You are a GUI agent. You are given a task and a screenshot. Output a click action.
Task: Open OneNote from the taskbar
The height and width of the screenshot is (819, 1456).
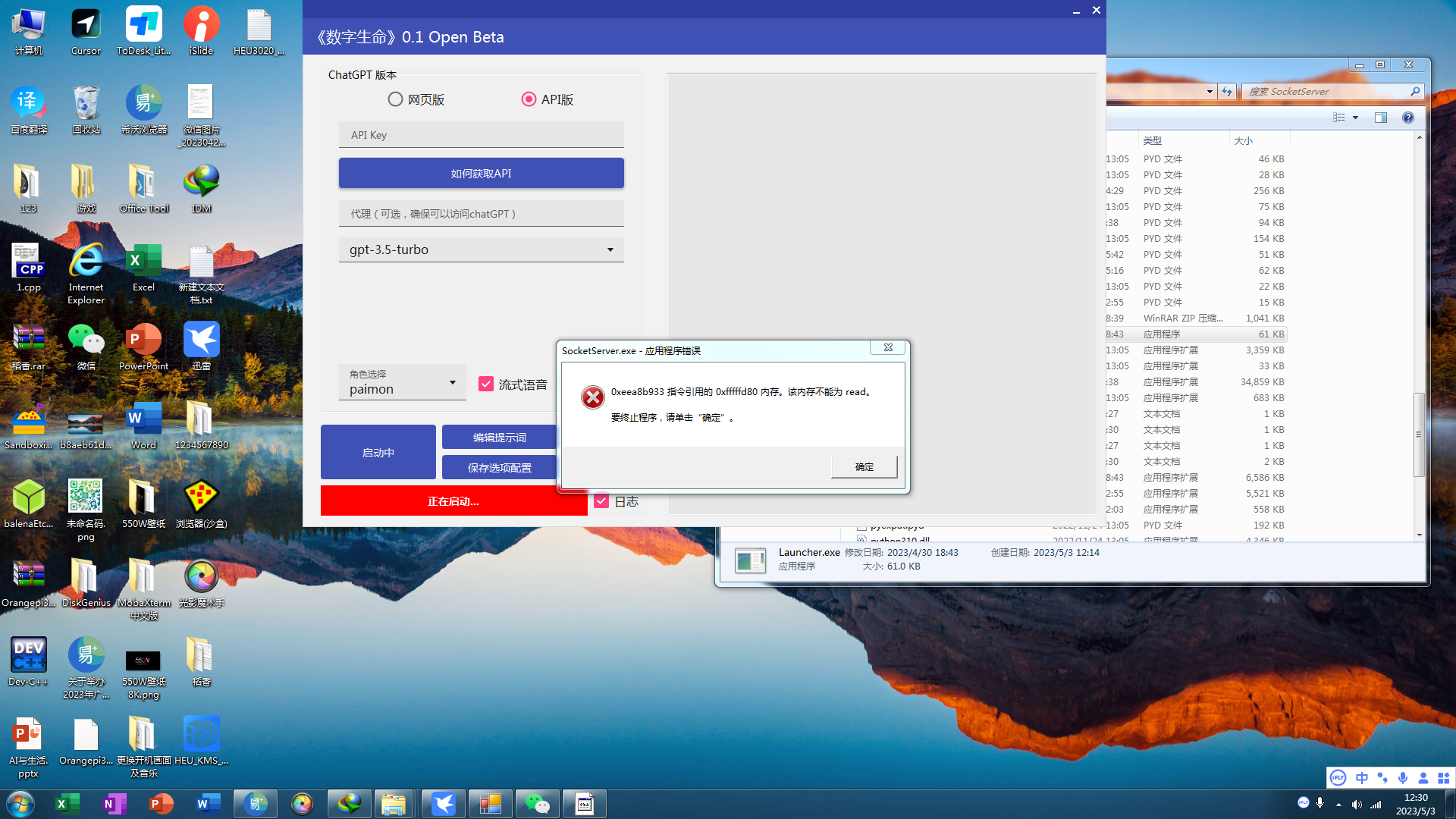tap(115, 804)
